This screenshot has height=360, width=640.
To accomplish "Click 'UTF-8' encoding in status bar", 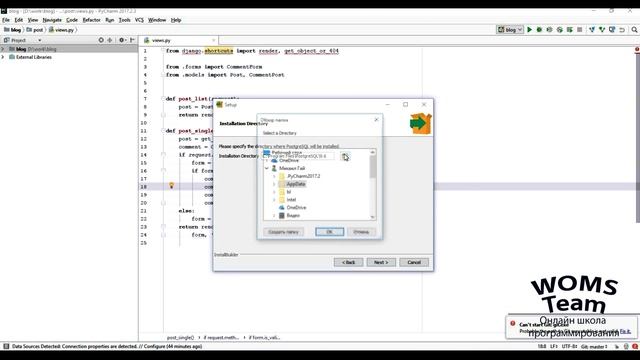I will [569, 346].
